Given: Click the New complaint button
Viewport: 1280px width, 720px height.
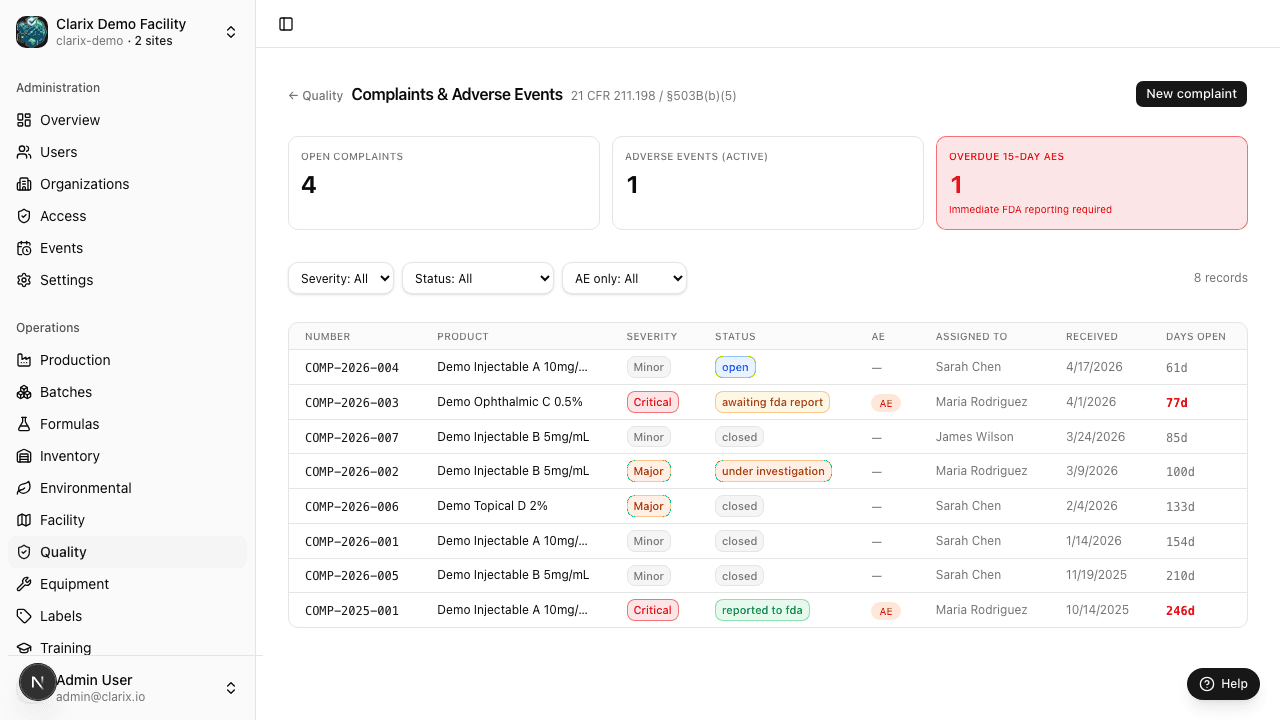Looking at the screenshot, I should point(1191,94).
